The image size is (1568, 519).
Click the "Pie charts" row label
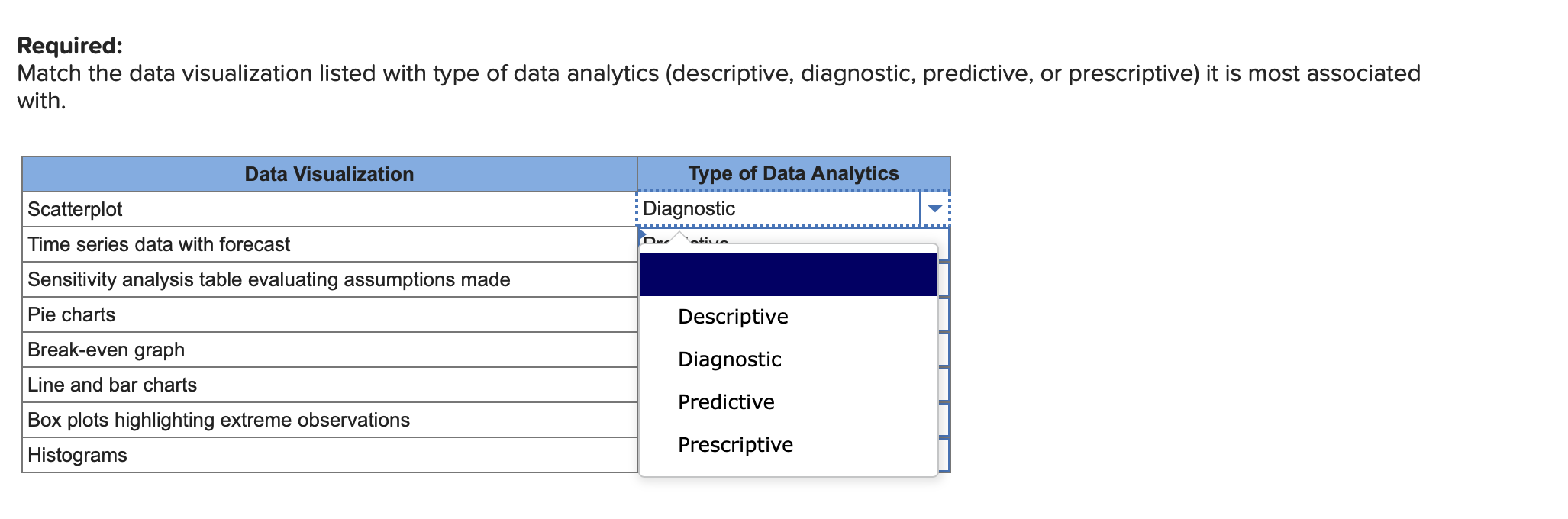73,314
